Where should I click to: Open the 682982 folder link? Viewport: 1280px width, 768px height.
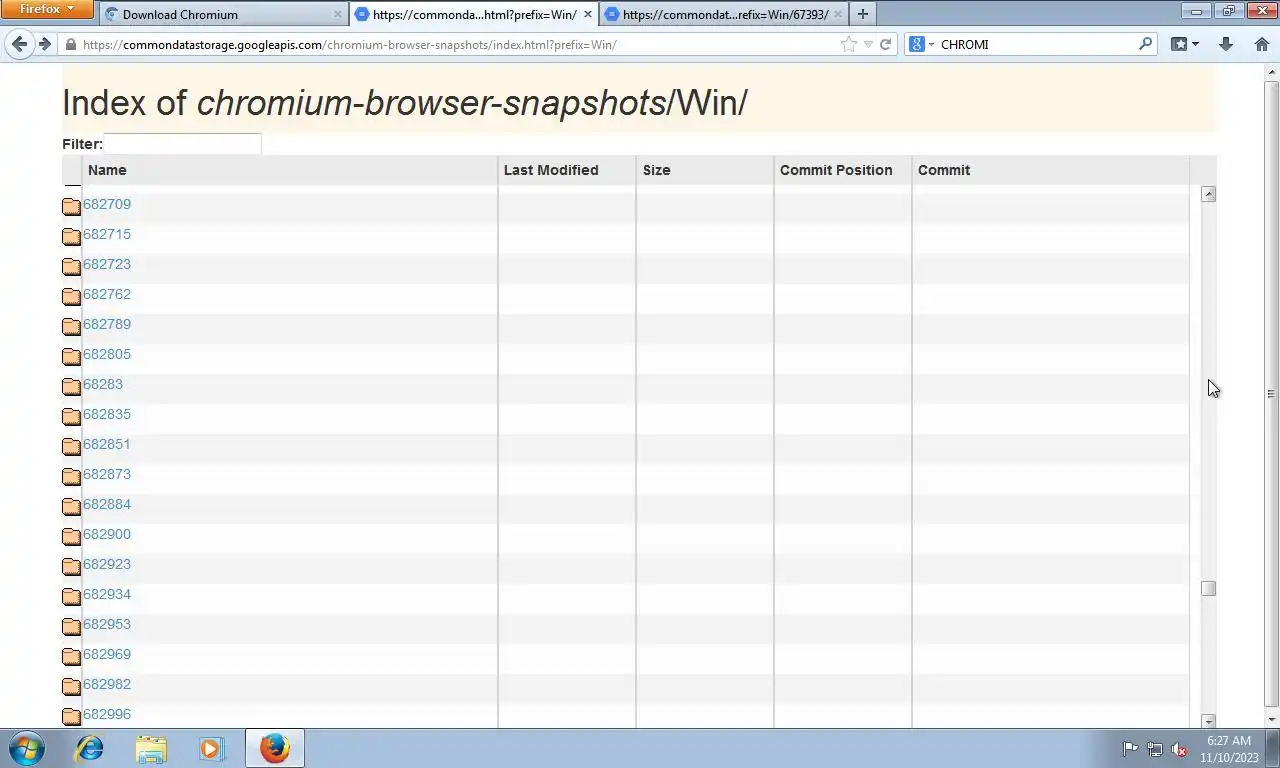pyautogui.click(x=107, y=684)
